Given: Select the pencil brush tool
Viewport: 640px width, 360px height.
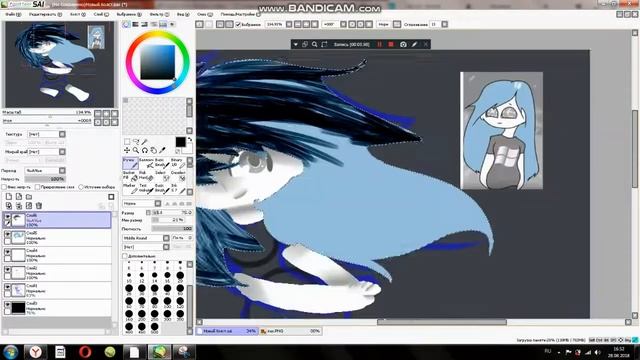Looking at the screenshot, I should point(130,163).
